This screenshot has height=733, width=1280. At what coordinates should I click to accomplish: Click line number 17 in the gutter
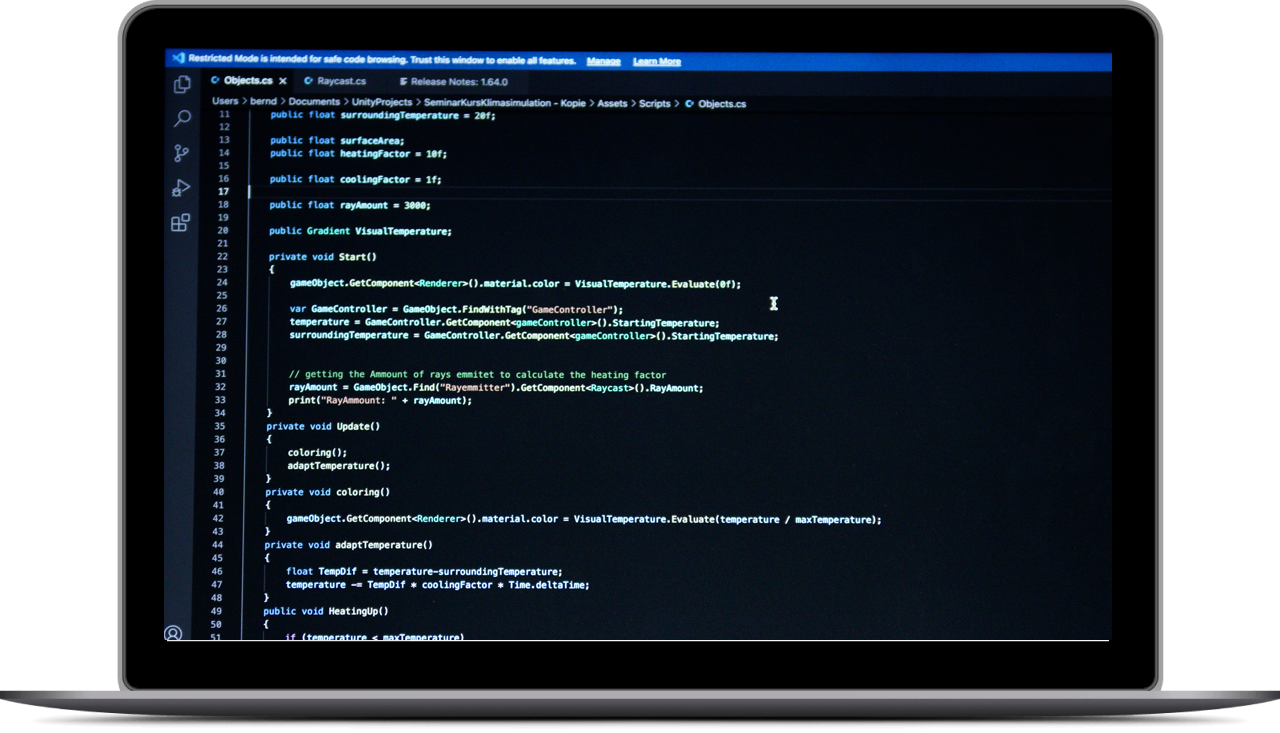(223, 191)
